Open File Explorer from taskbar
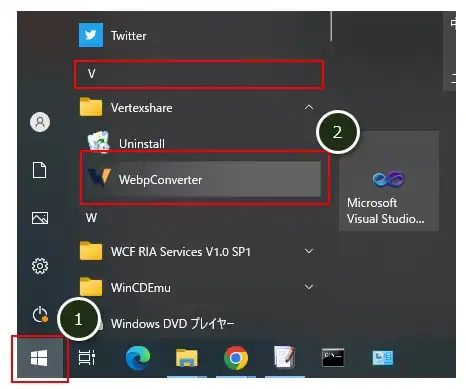 (187, 358)
